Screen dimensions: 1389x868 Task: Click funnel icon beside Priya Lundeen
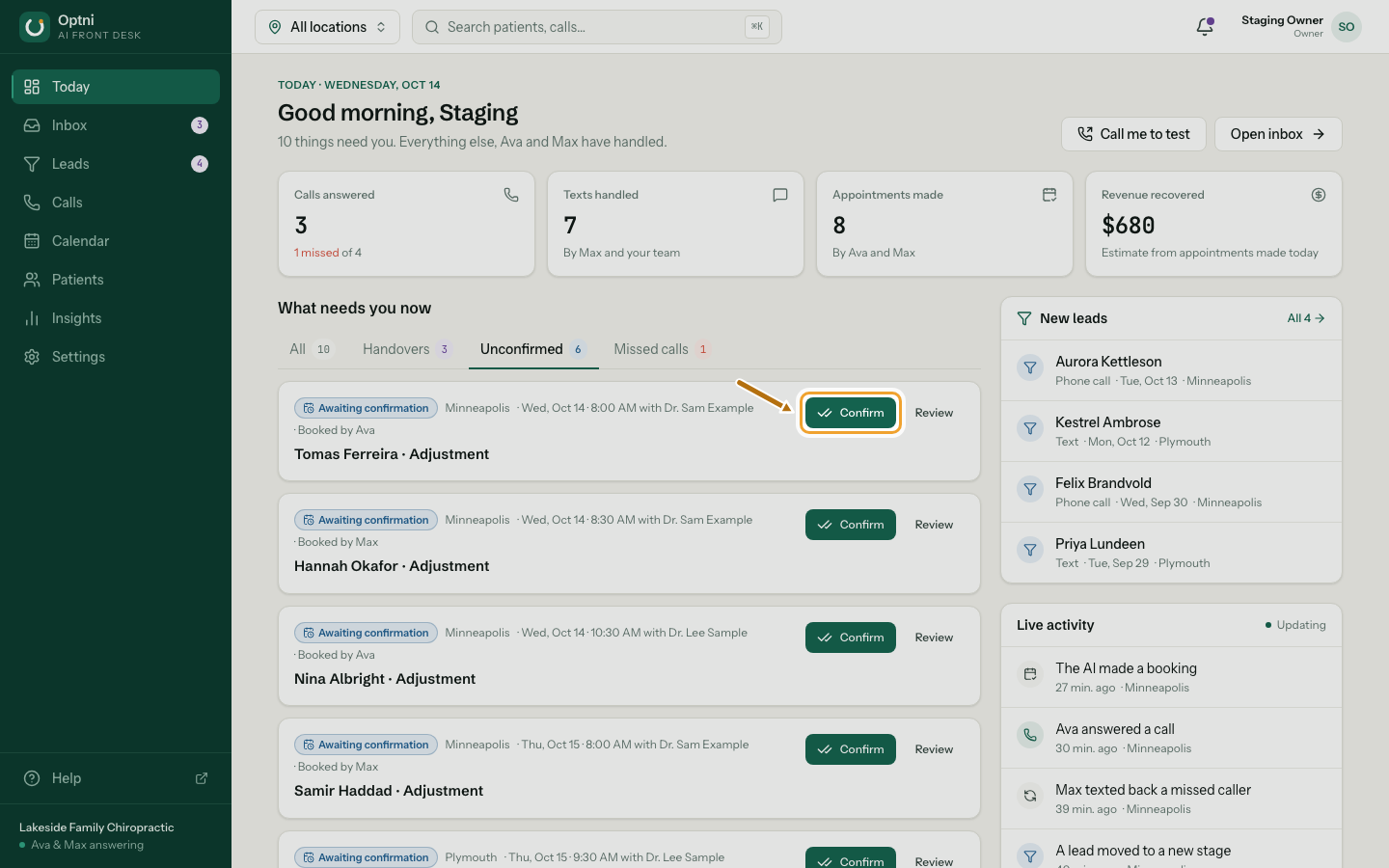click(x=1030, y=550)
